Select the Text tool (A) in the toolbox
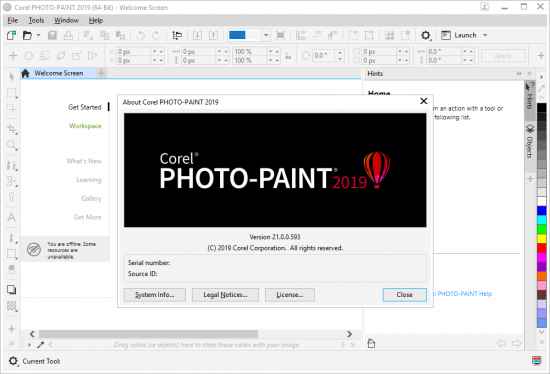The height and width of the screenshot is (374, 550). (12, 218)
